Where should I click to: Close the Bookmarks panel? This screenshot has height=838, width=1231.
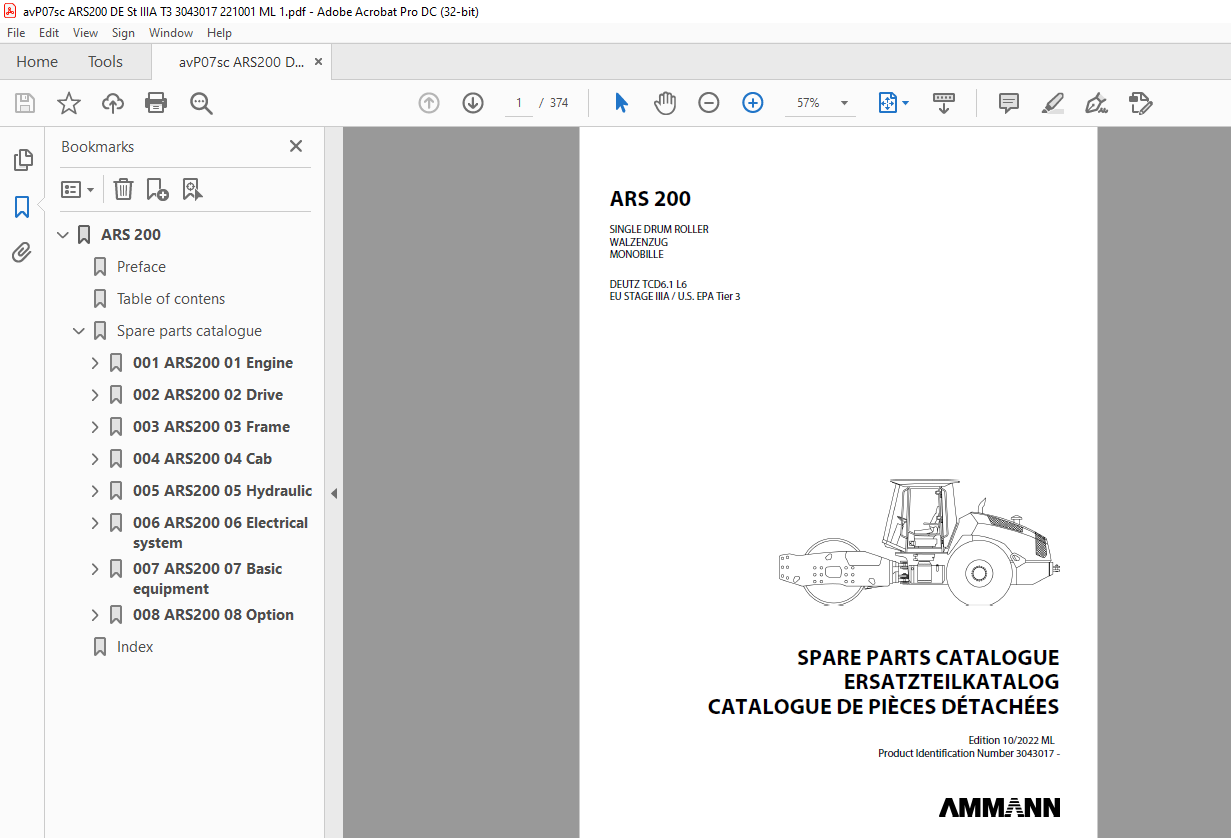click(x=296, y=146)
